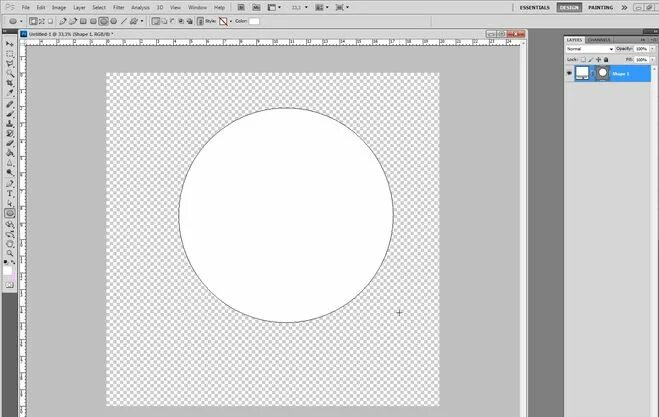Launch Mini Bridge from application bar
Image resolution: width=659 pixels, height=417 pixels.
click(x=256, y=7)
